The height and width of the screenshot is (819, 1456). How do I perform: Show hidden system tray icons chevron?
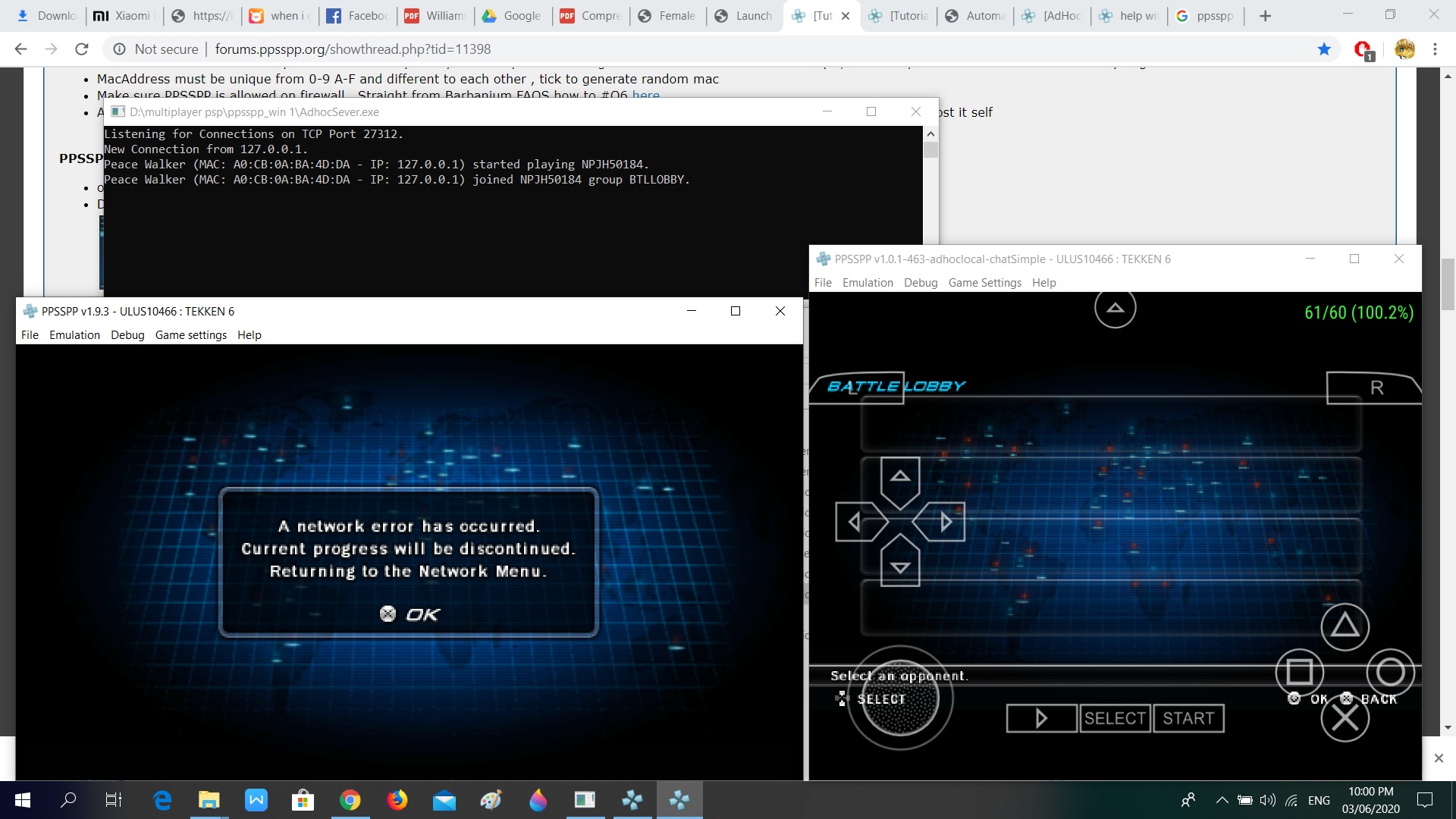1221,800
